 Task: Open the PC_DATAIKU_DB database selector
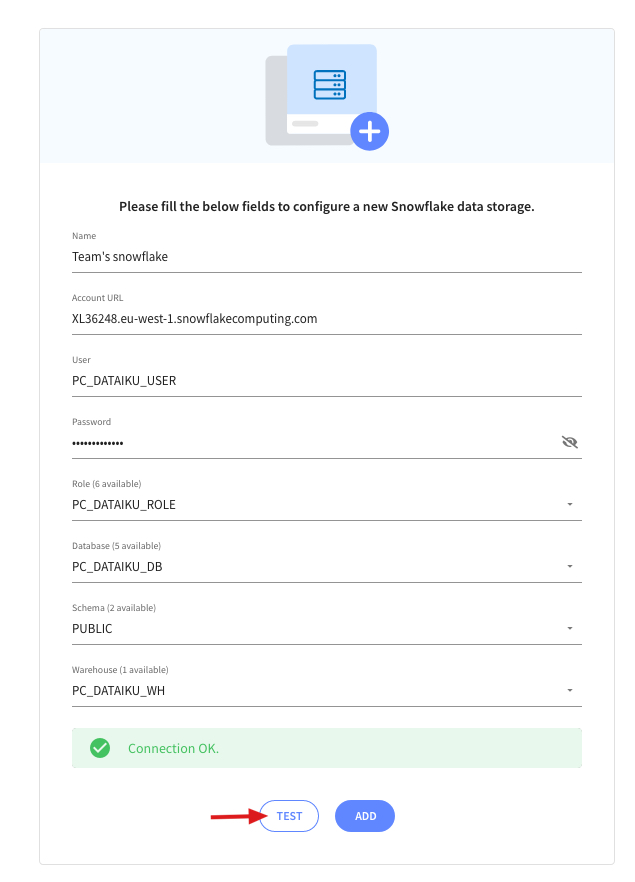[x=327, y=566]
